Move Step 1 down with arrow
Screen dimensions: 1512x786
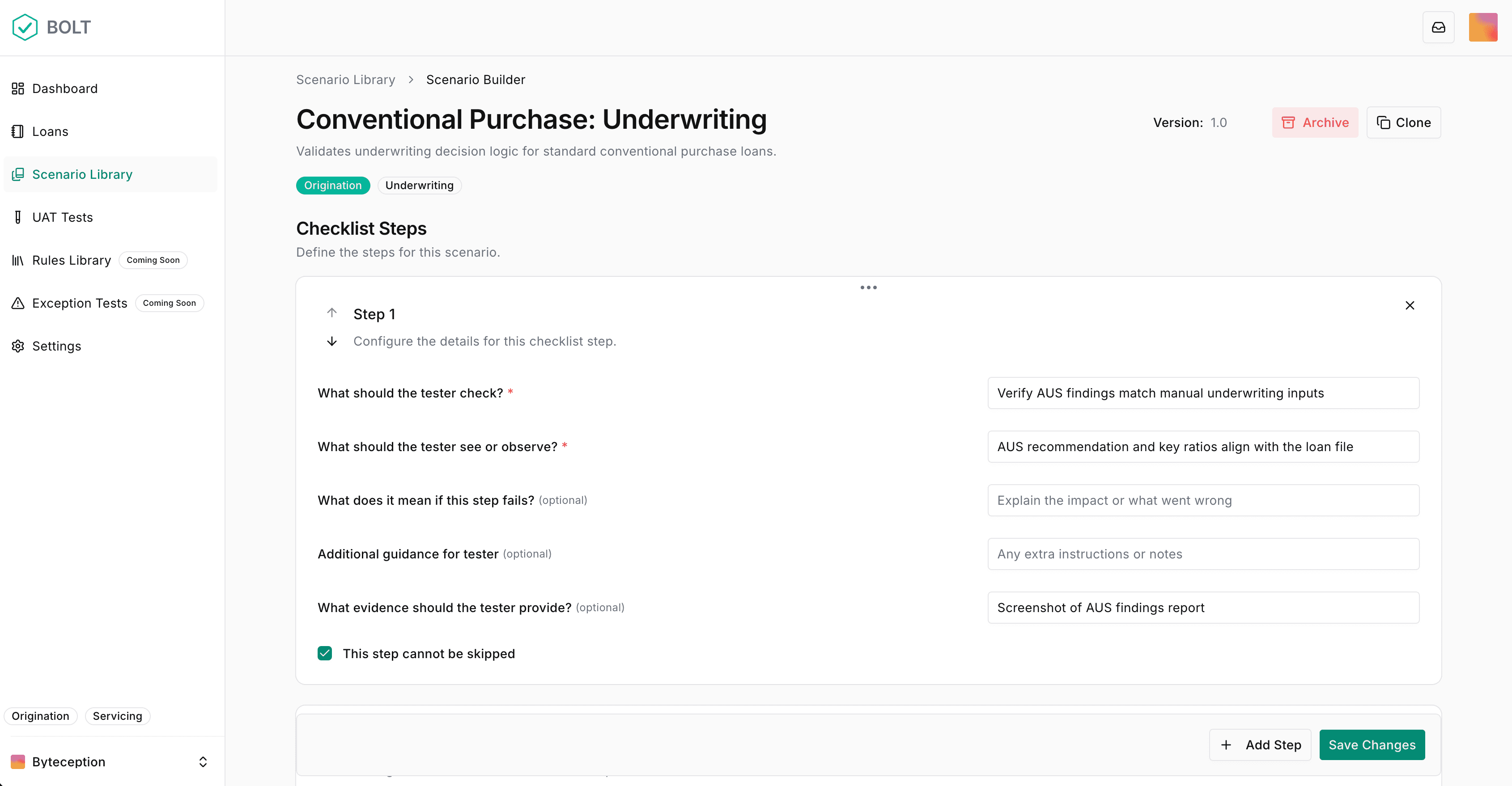coord(331,342)
